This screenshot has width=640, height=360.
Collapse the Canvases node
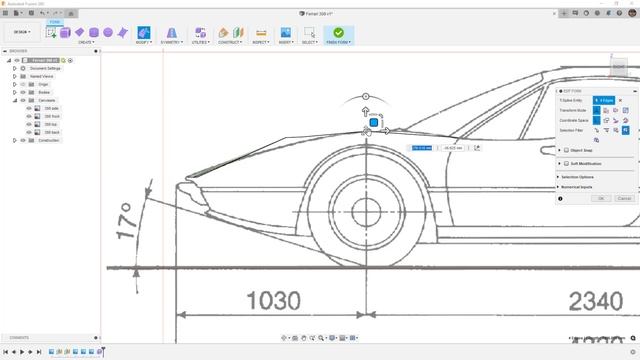(15, 100)
